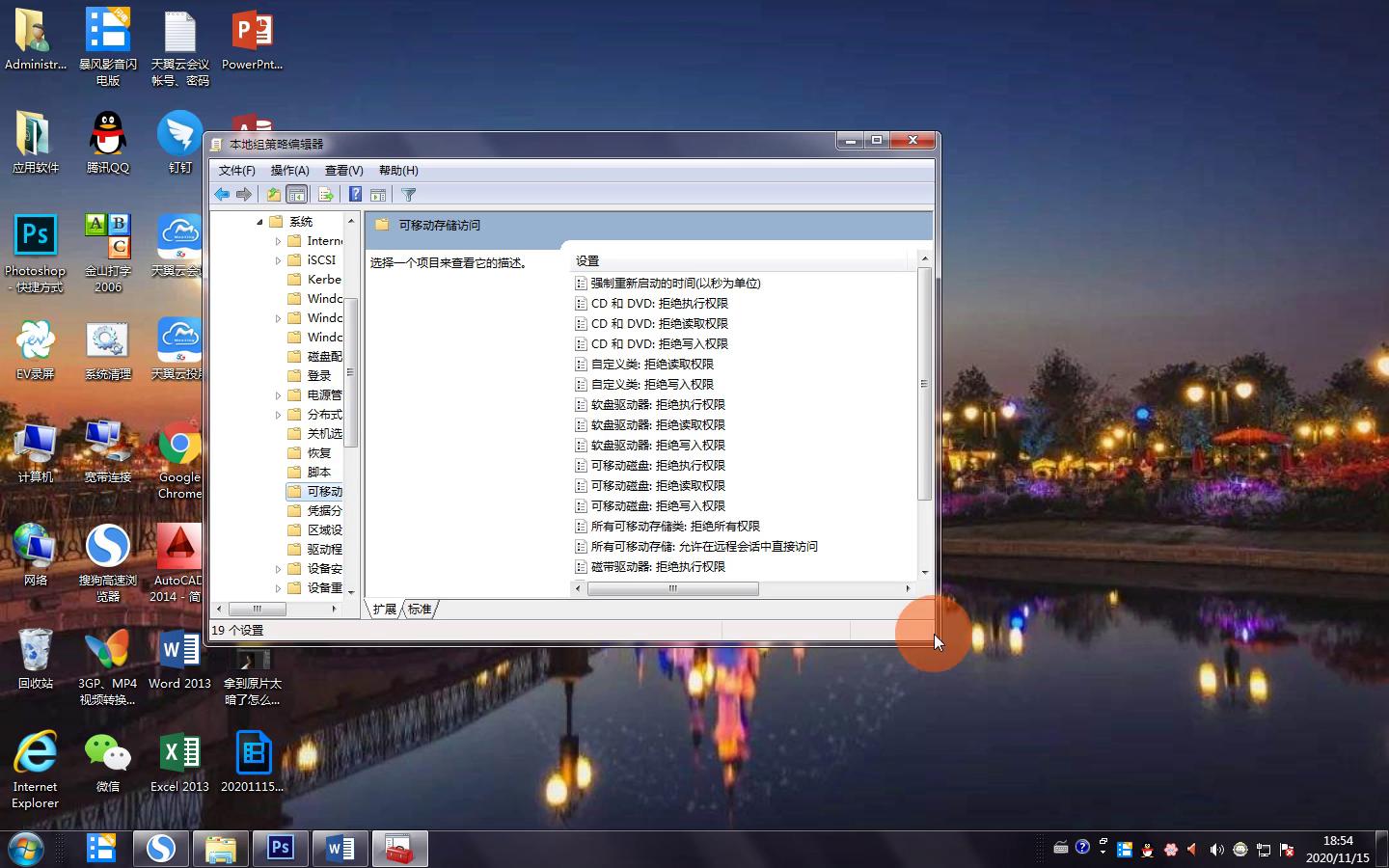Open the 操作(A) menu
The image size is (1389, 868).
(289, 171)
